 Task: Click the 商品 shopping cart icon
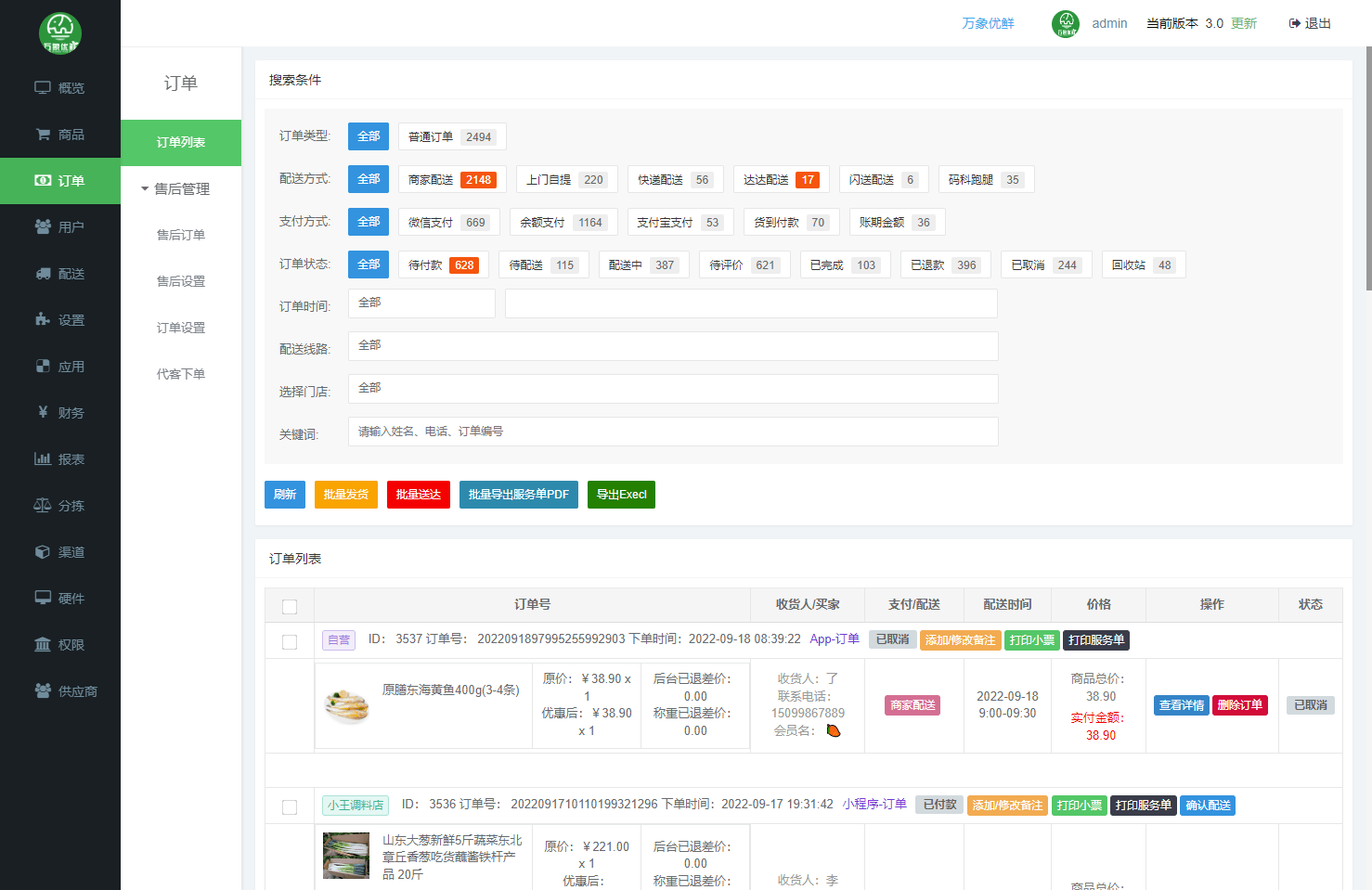click(43, 135)
